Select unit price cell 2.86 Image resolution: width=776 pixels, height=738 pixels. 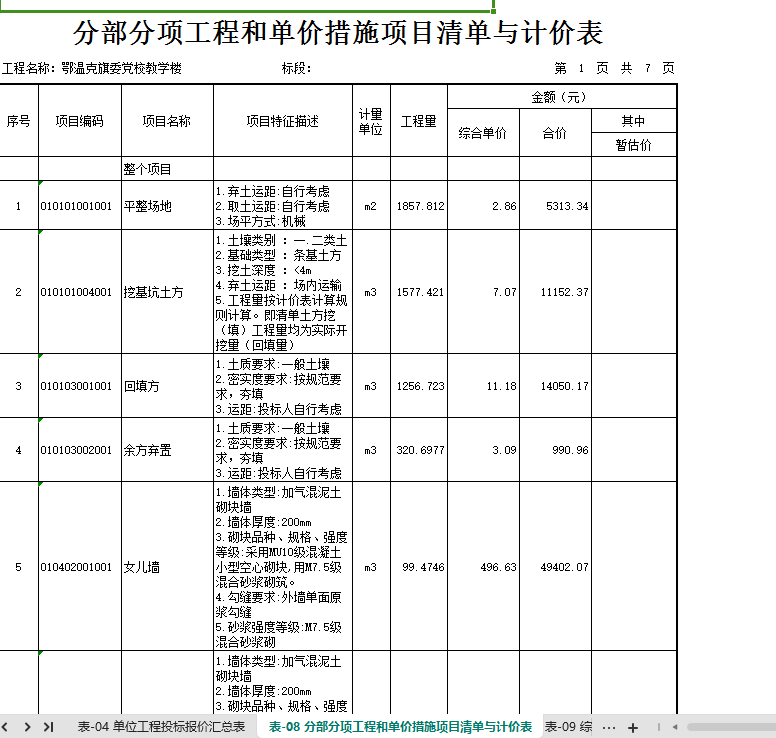coord(484,205)
